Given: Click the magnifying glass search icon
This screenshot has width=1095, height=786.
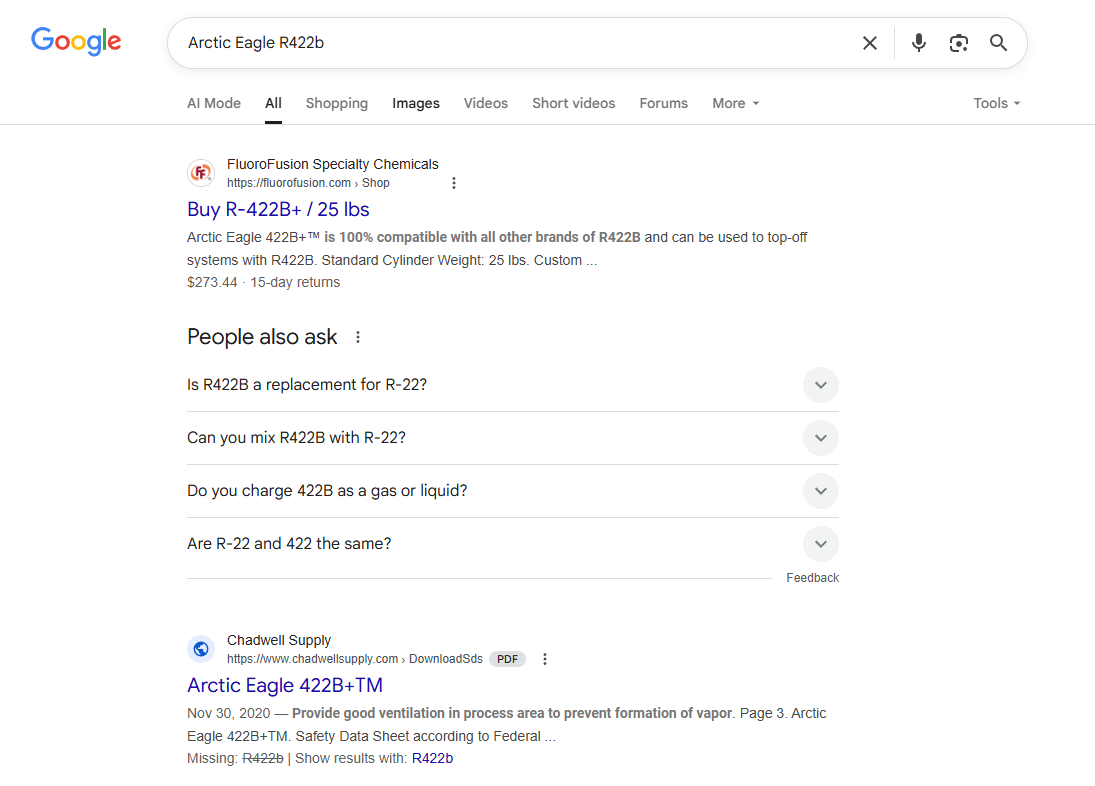Looking at the screenshot, I should (998, 43).
